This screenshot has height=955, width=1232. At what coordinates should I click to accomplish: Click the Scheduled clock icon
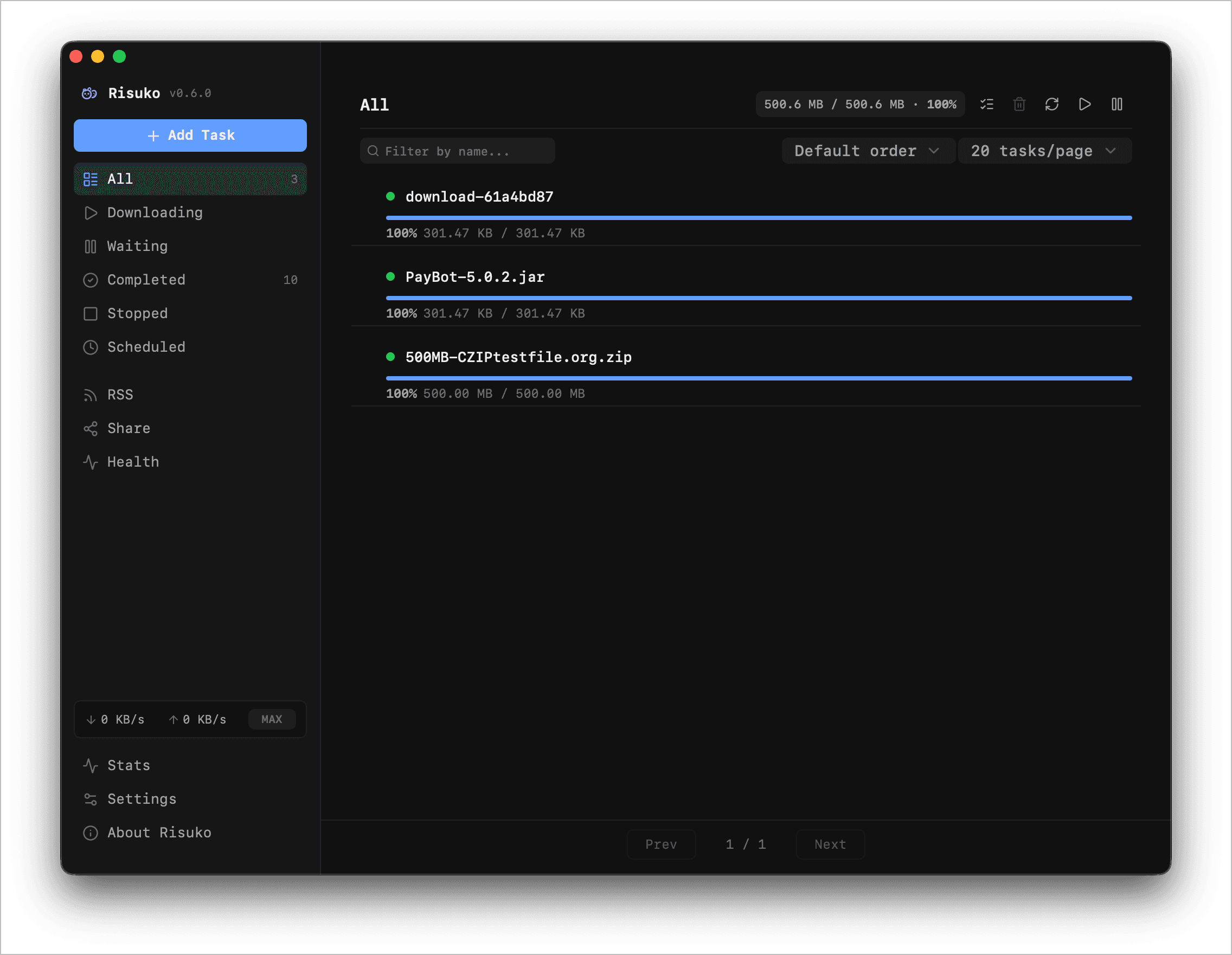pos(90,347)
